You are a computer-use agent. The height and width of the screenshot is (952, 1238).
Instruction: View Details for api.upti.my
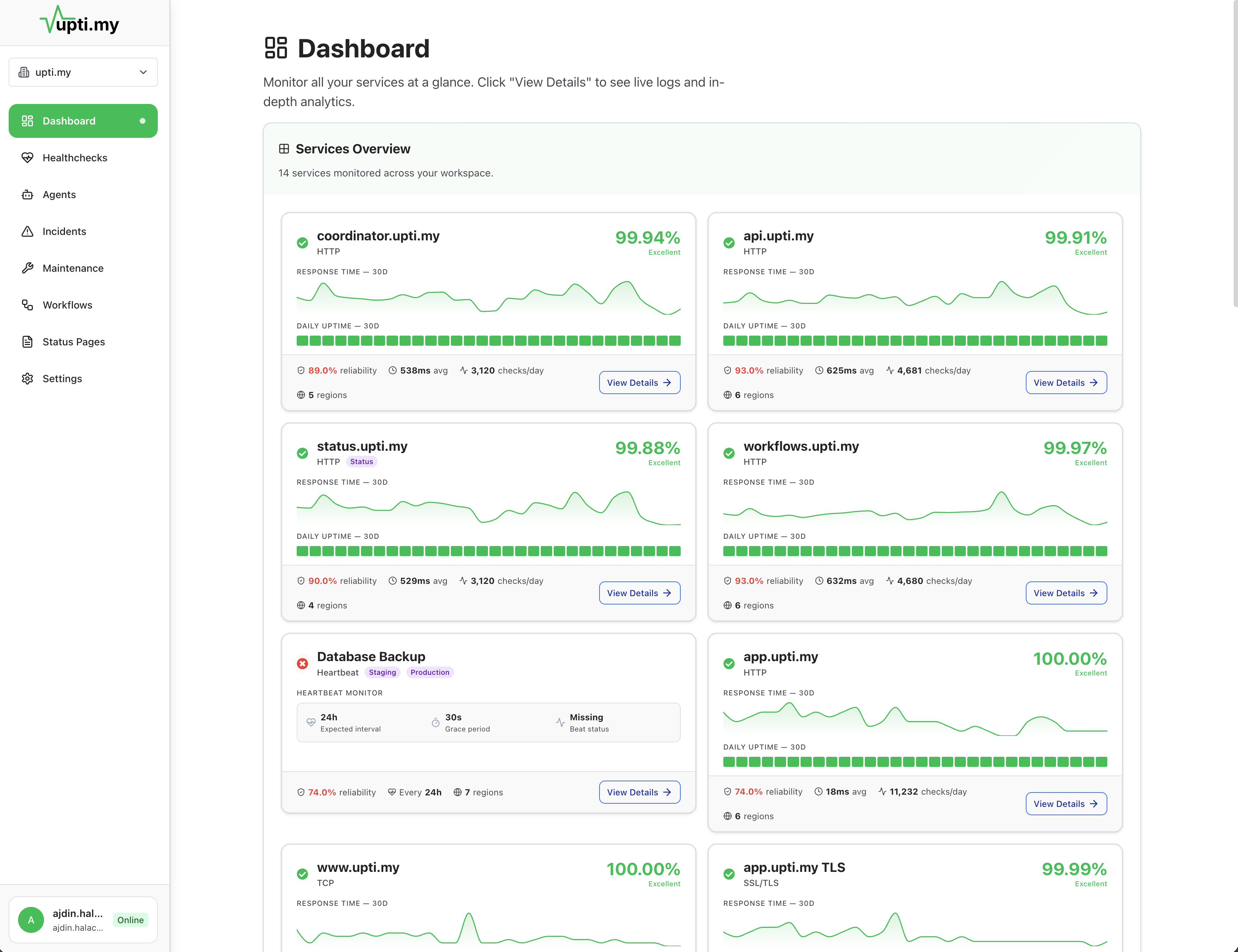click(1066, 383)
